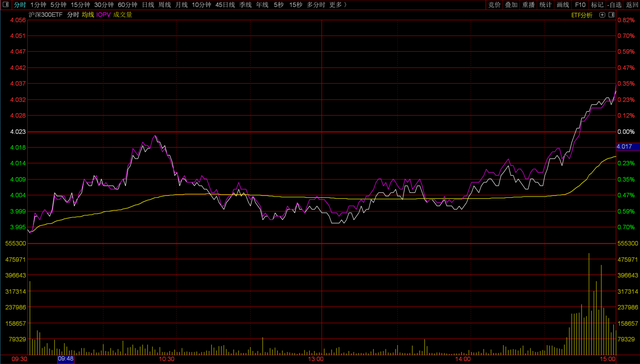Remove stock via -自选 button
Image resolution: width=640 pixels, height=364 pixels.
(x=614, y=5)
